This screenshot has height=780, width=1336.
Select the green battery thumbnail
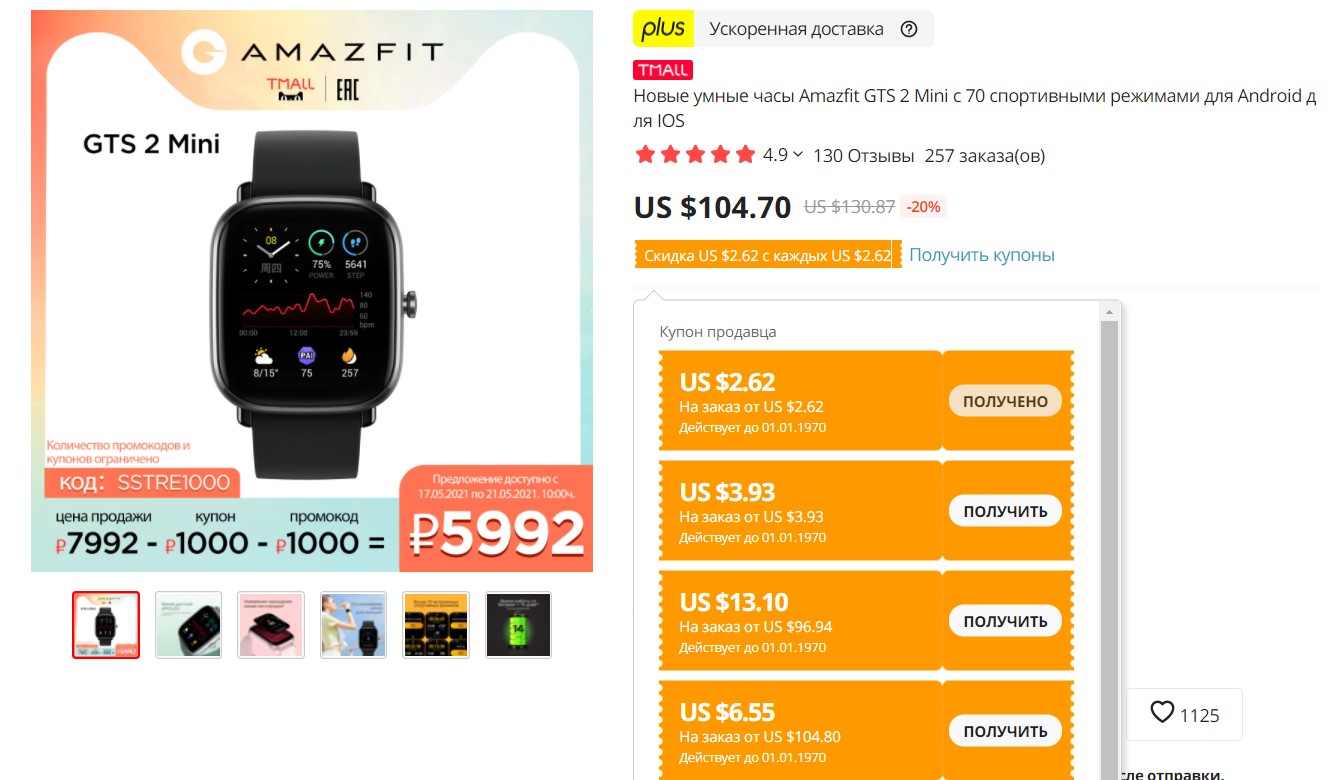point(518,625)
